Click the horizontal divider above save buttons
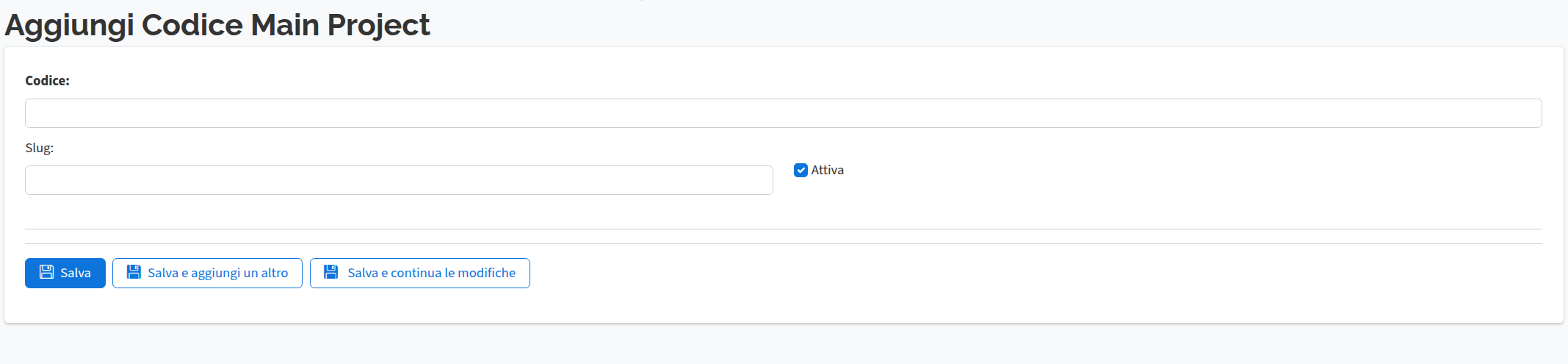 [x=783, y=243]
